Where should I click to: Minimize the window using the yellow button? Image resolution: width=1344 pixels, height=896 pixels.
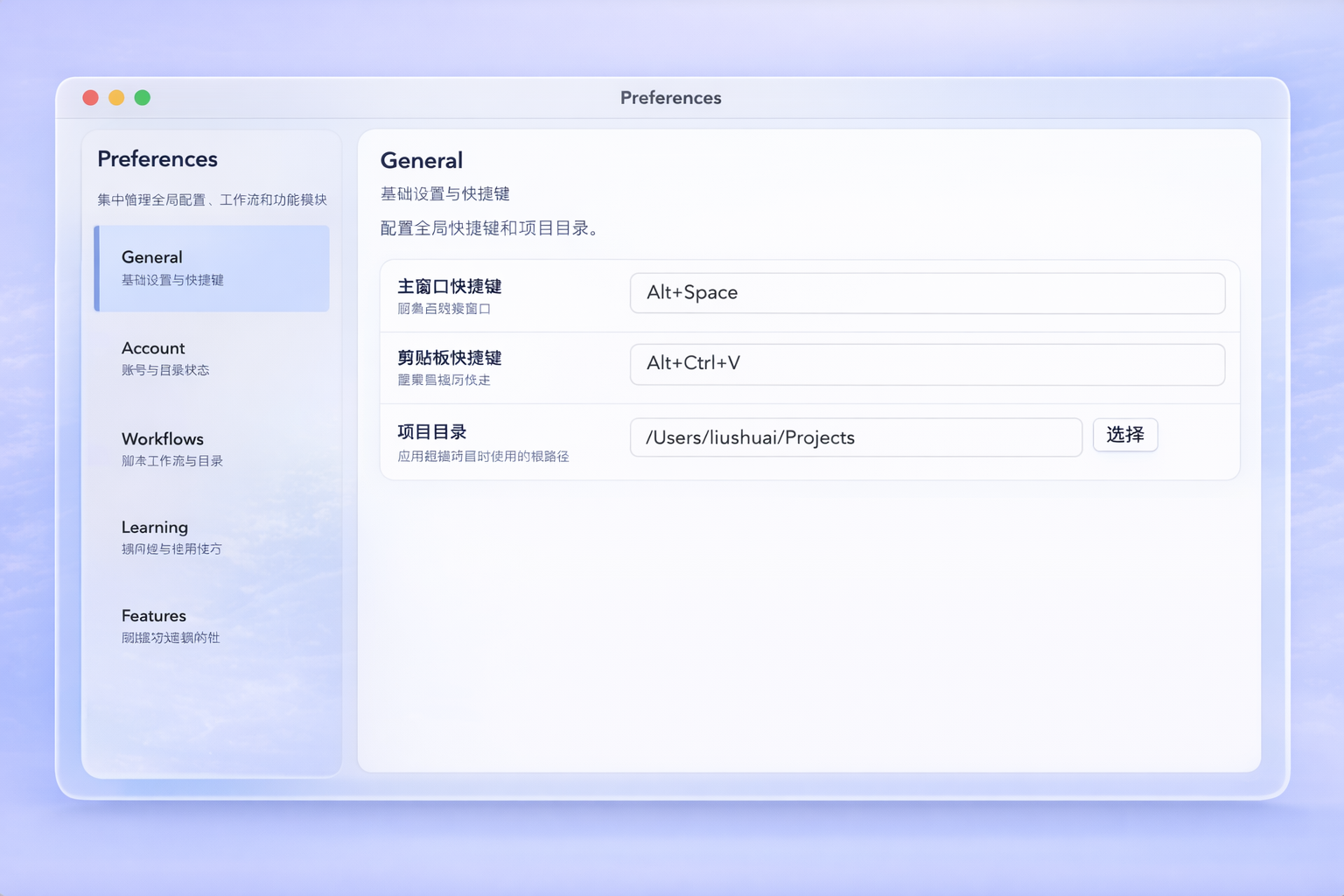tap(116, 98)
